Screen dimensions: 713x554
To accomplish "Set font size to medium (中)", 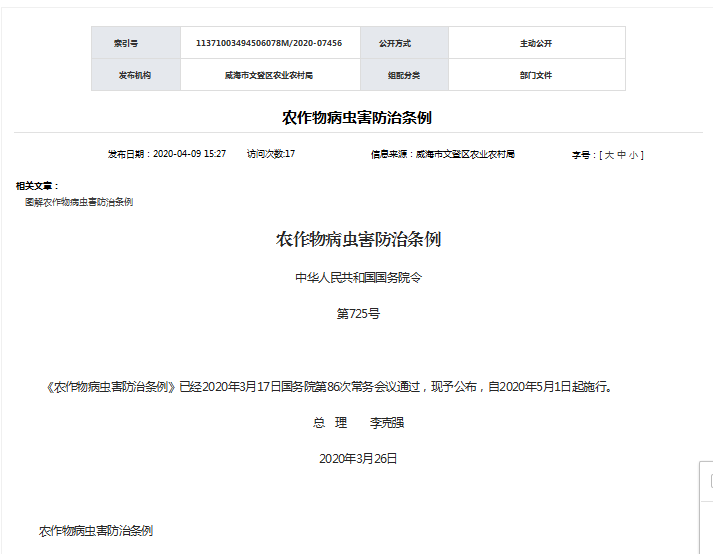I will coord(621,155).
